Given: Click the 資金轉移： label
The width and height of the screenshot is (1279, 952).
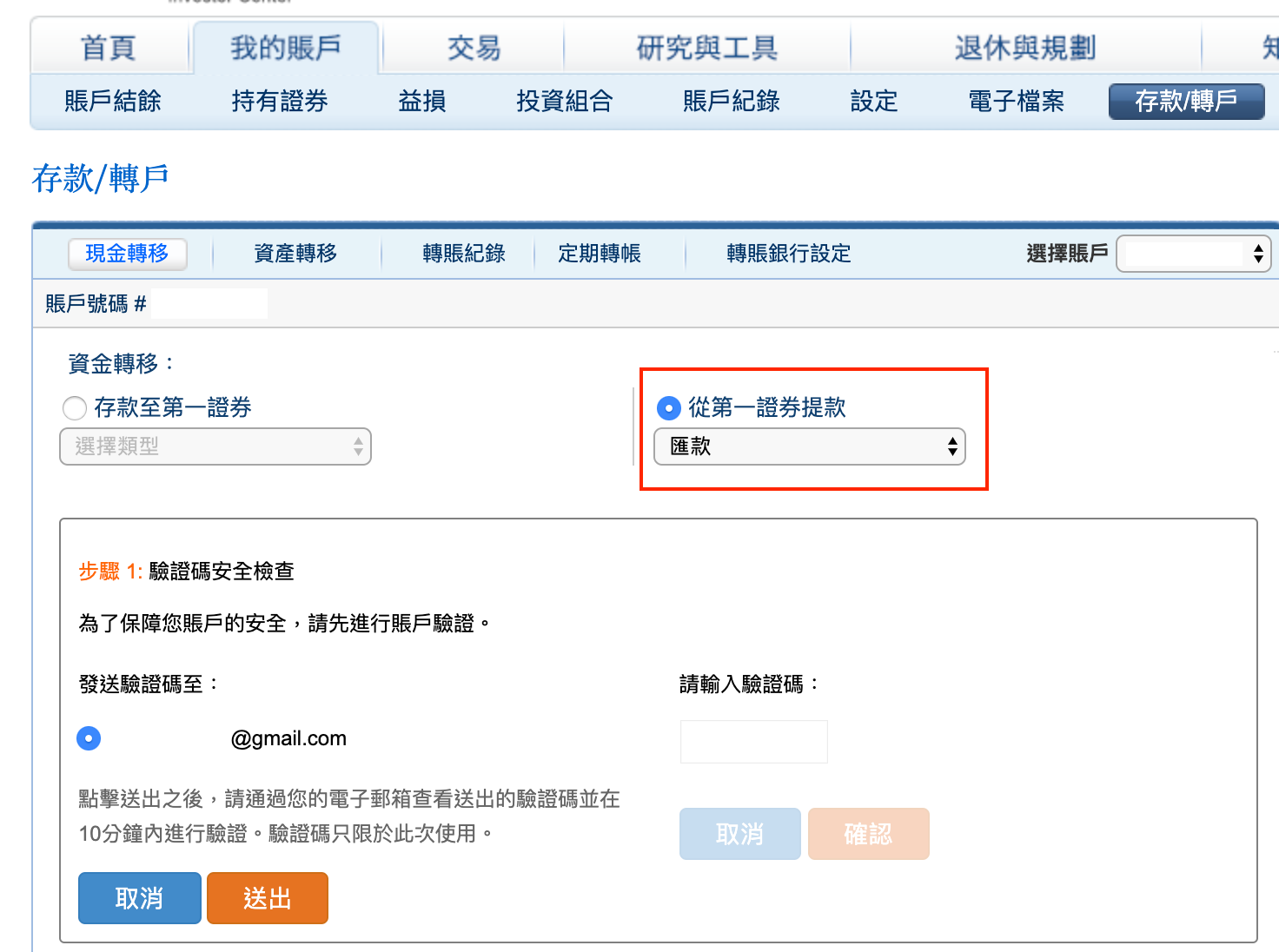Looking at the screenshot, I should 122,363.
